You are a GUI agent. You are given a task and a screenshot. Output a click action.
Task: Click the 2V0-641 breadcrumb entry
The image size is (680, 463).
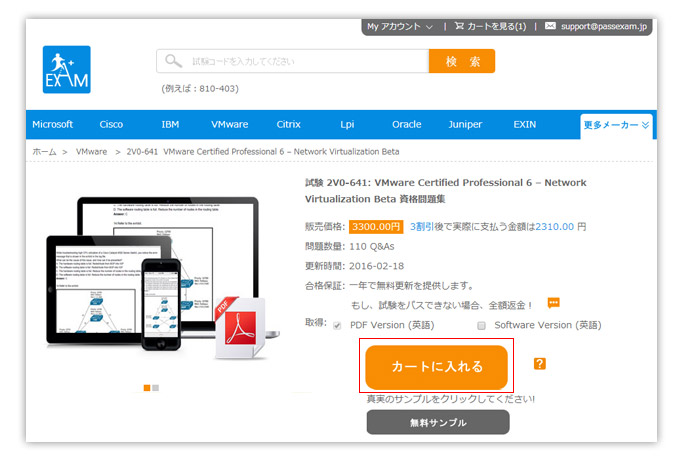click(263, 152)
